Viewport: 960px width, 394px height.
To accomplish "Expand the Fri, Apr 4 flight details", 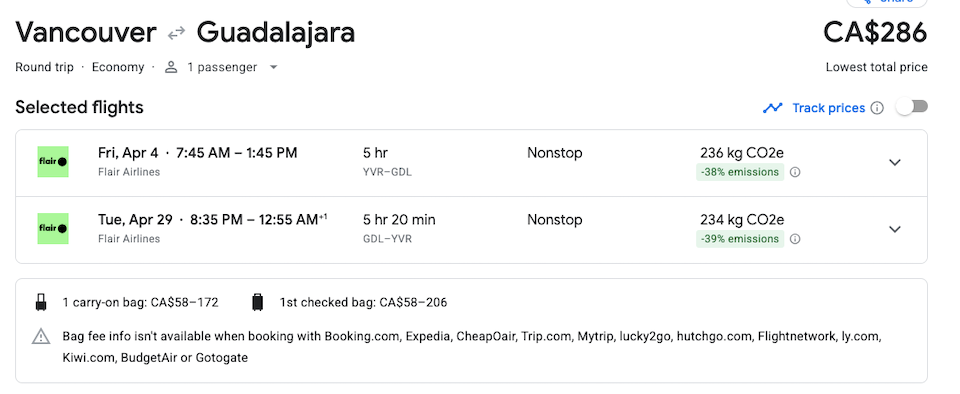I will (x=895, y=163).
